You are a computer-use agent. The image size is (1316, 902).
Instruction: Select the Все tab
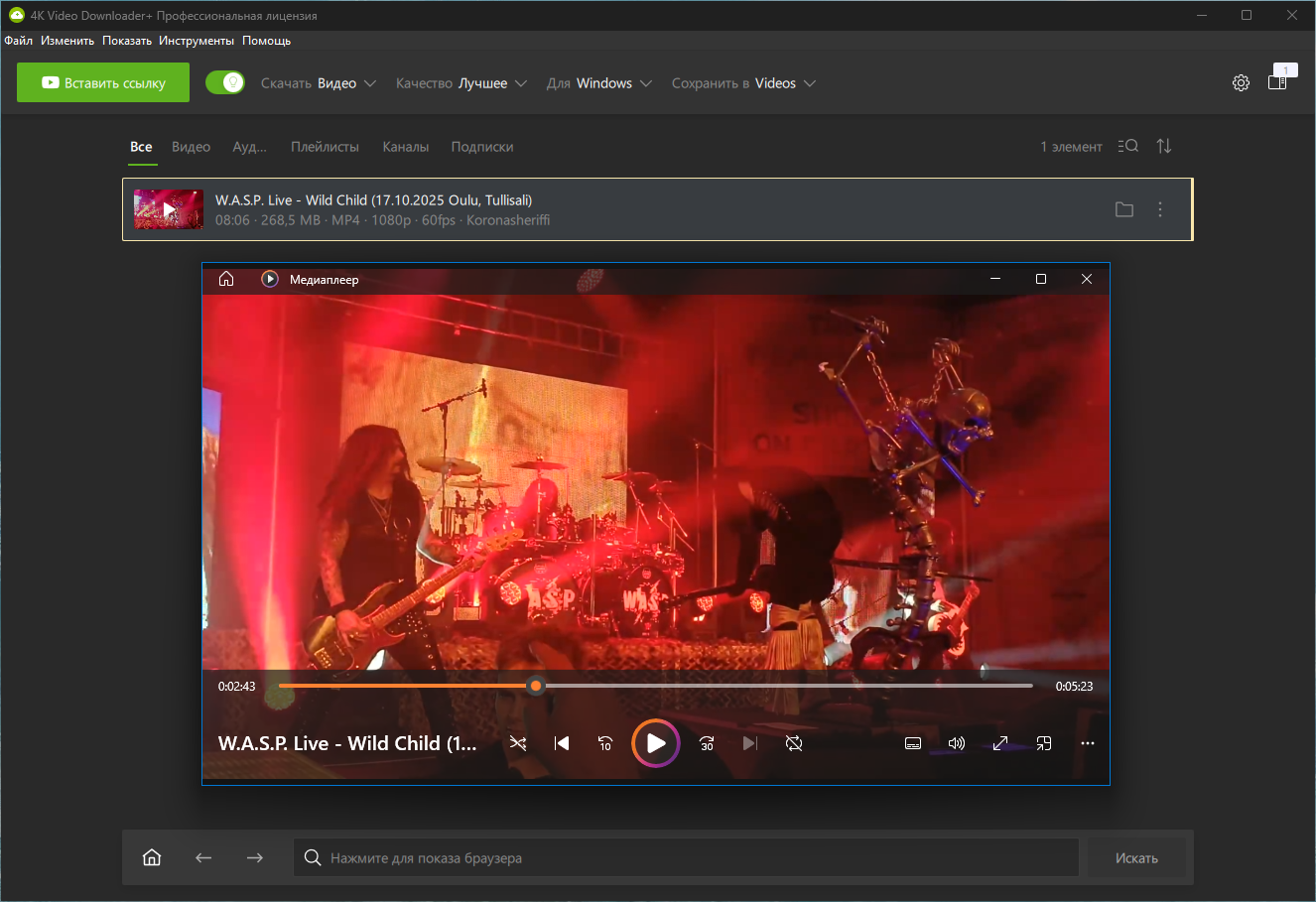(x=141, y=147)
